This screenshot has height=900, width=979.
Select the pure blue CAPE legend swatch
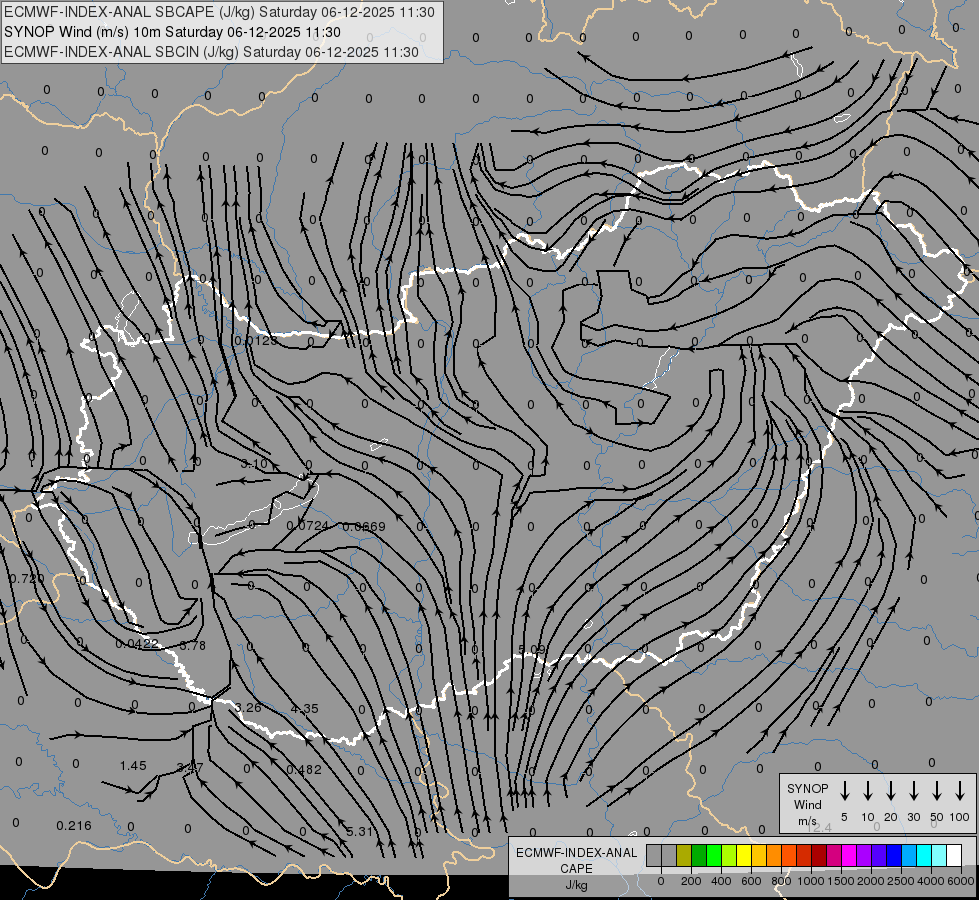click(x=893, y=855)
